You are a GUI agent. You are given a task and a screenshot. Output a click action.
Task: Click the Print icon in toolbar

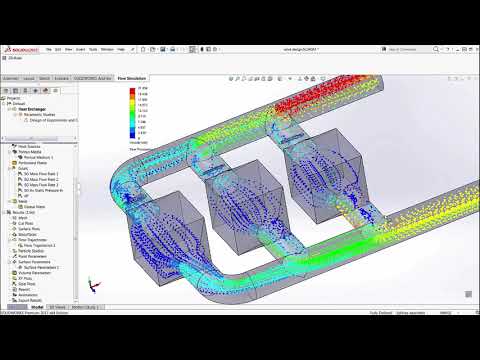tap(173, 49)
